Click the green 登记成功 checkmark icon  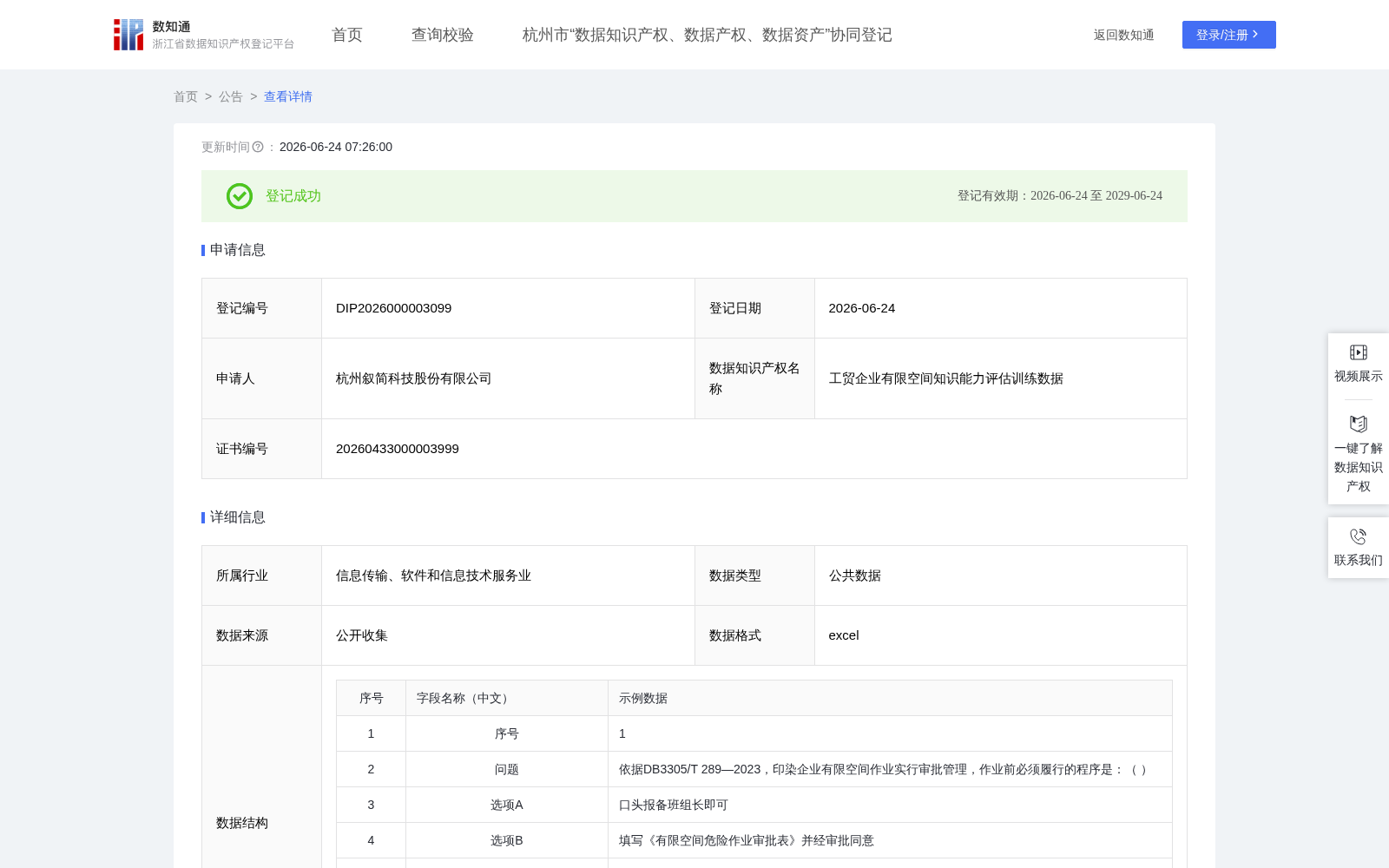point(240,196)
